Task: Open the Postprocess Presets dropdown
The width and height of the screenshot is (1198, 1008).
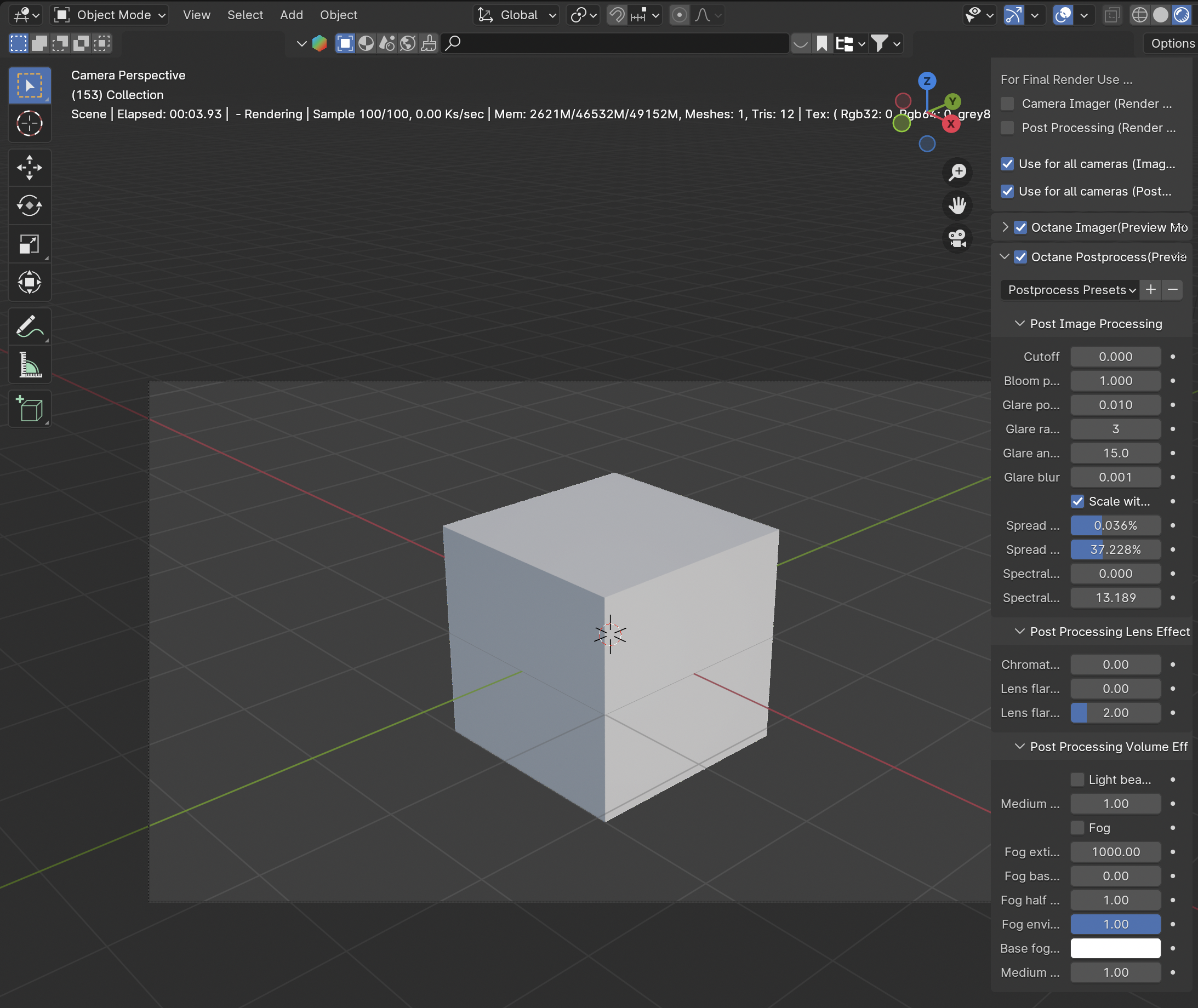Action: [1069, 290]
